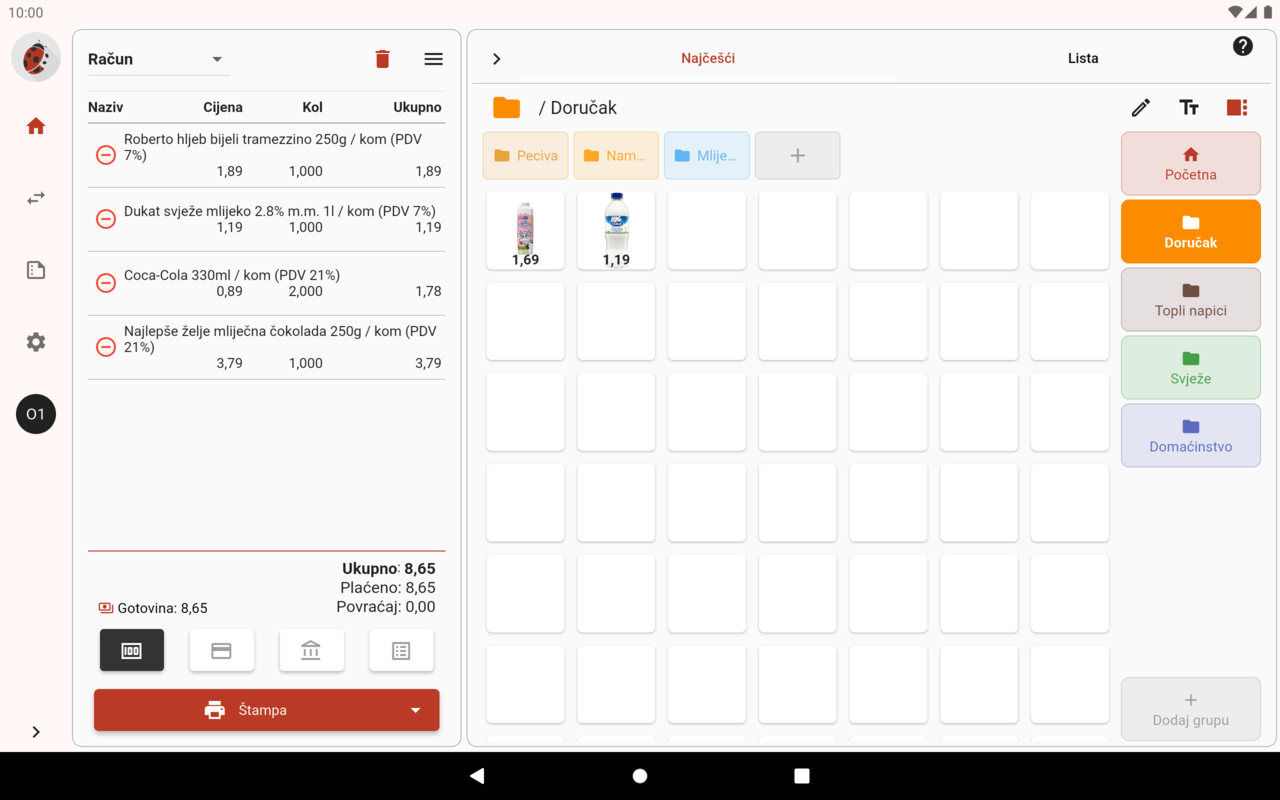The image size is (1280, 800).
Task: Open the receipt hamburger menu
Action: (433, 59)
